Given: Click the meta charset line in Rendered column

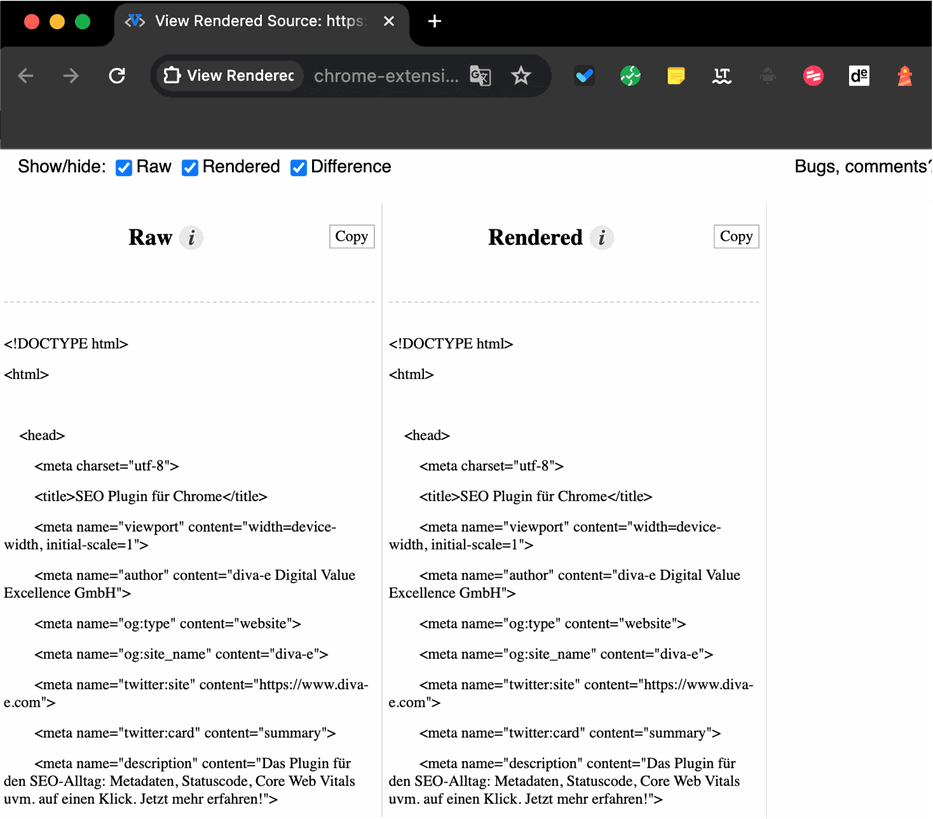Looking at the screenshot, I should [491, 466].
